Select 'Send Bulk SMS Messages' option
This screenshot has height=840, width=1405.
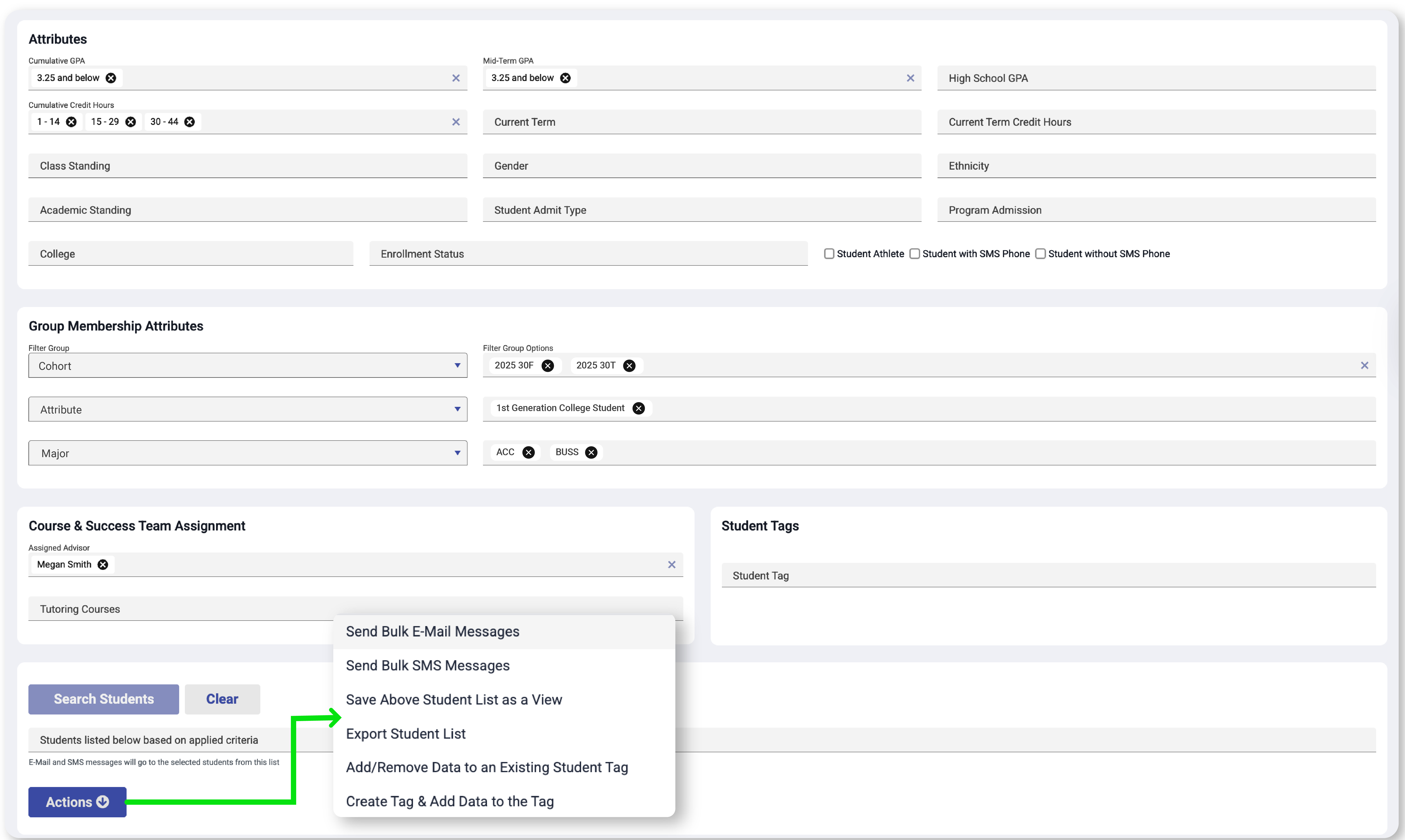(428, 666)
